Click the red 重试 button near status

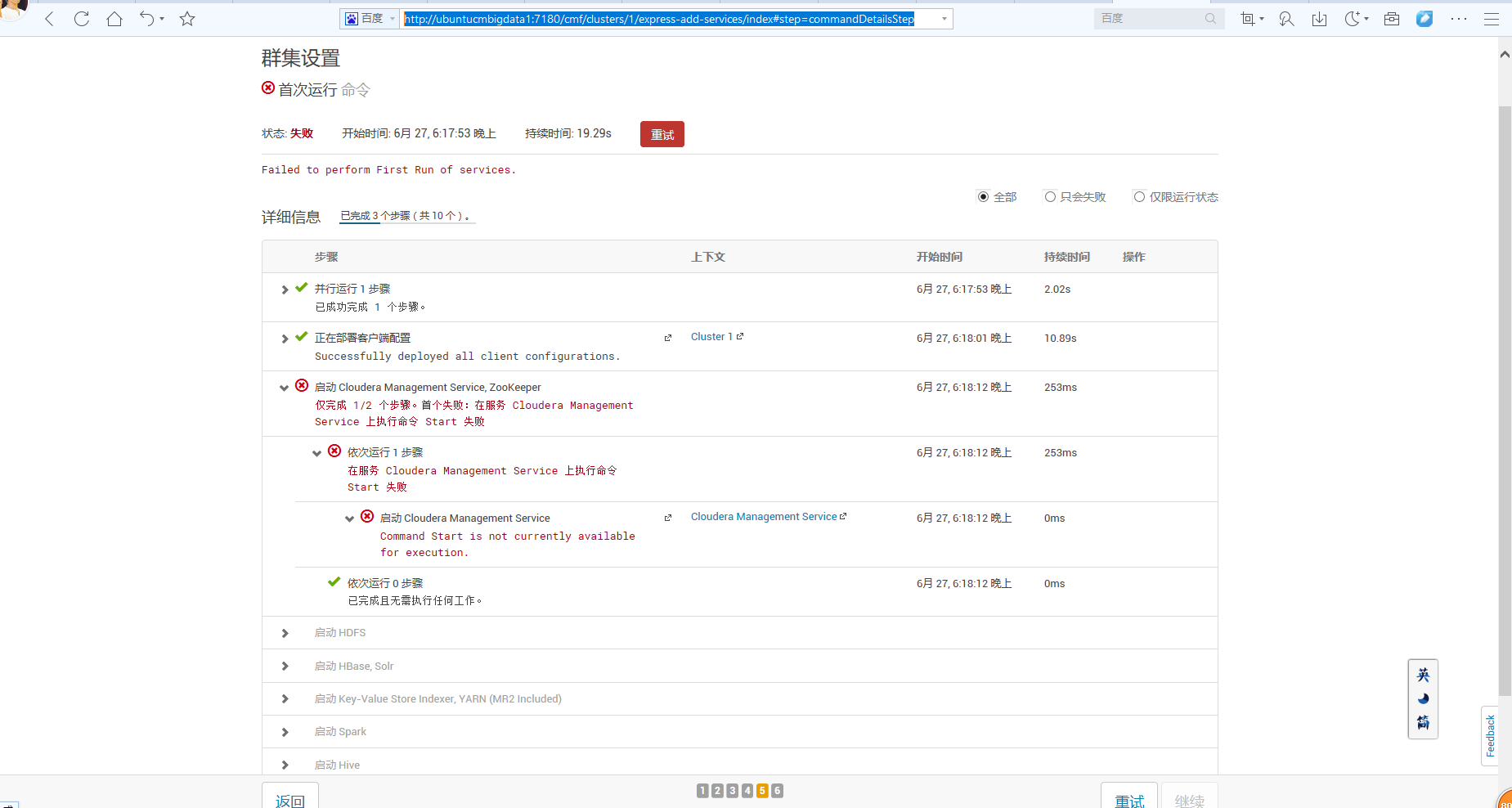tap(662, 134)
